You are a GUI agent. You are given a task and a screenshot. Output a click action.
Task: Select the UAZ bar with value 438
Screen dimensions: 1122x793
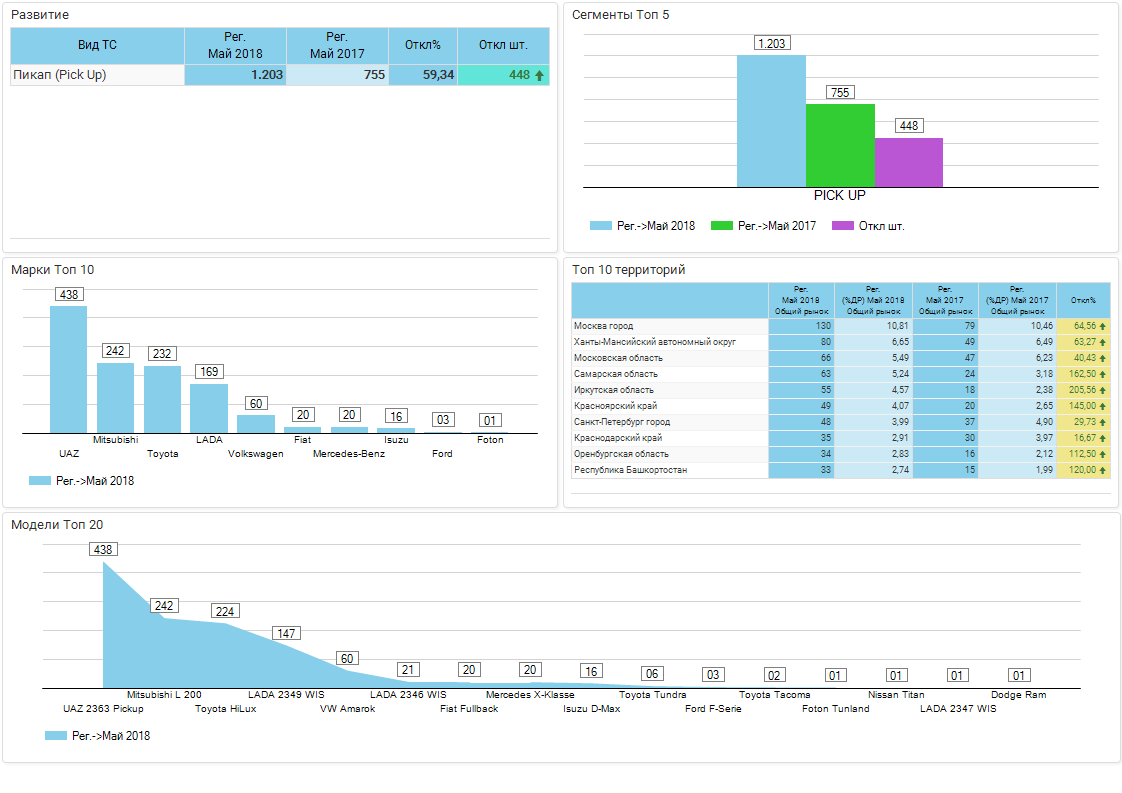pos(68,368)
